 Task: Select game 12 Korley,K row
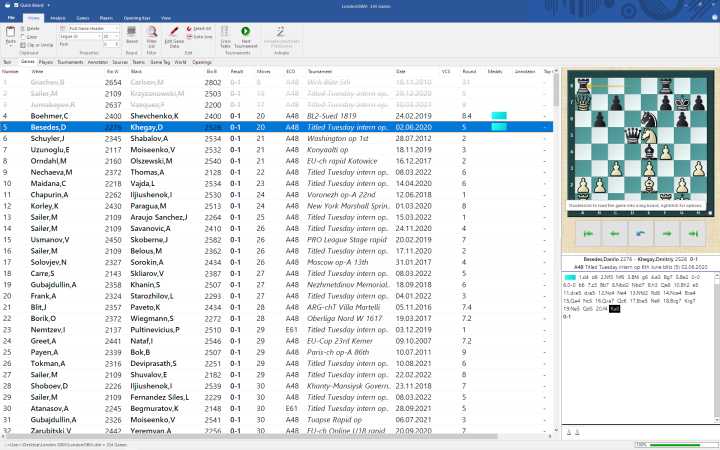pyautogui.click(x=276, y=206)
